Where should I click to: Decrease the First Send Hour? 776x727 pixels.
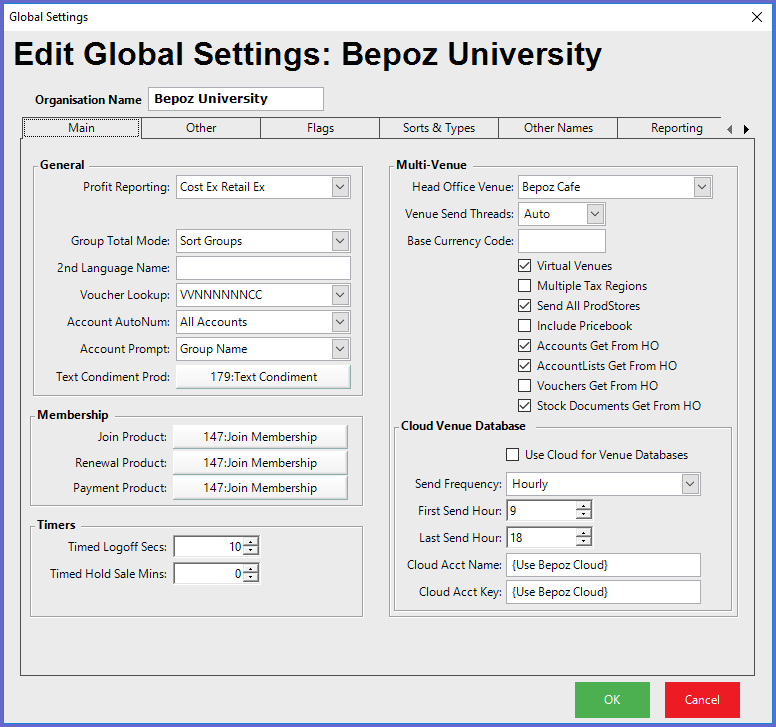tap(584, 515)
